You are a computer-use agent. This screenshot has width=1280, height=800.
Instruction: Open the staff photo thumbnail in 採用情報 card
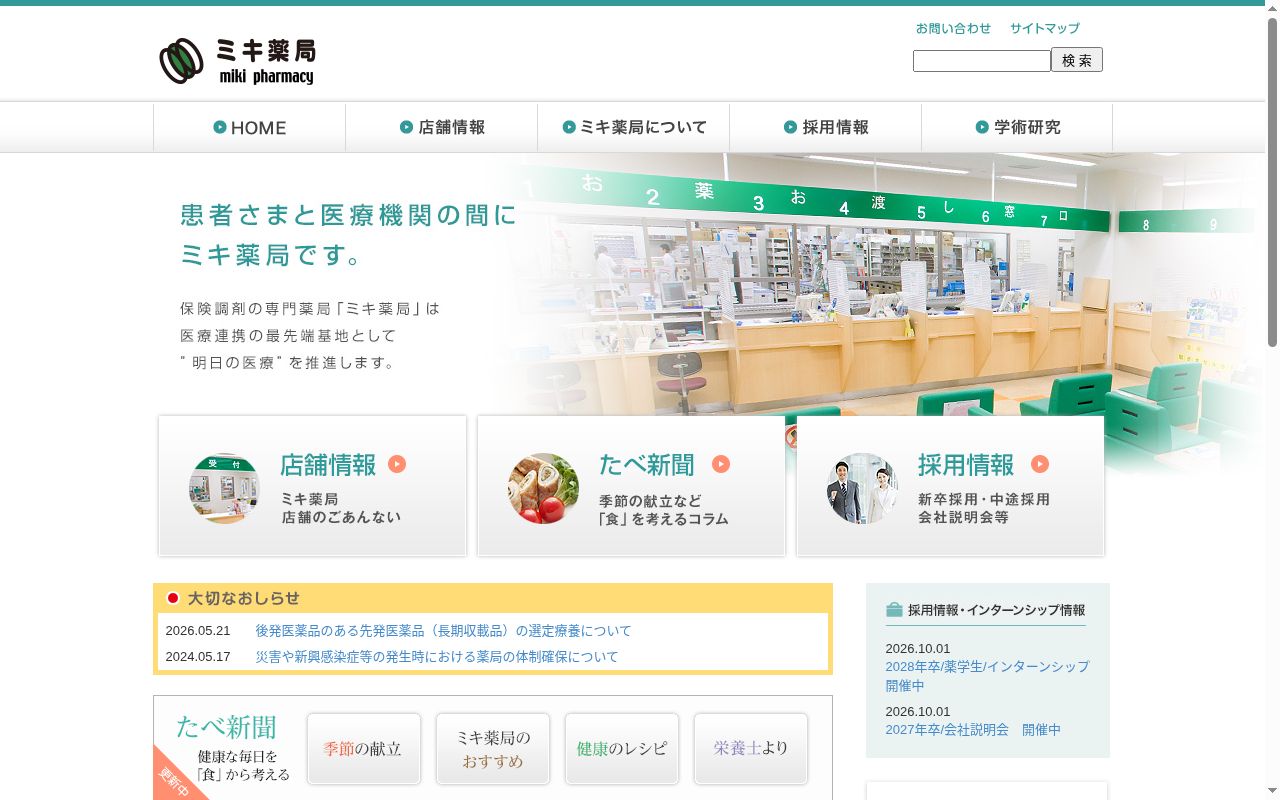pyautogui.click(x=862, y=488)
